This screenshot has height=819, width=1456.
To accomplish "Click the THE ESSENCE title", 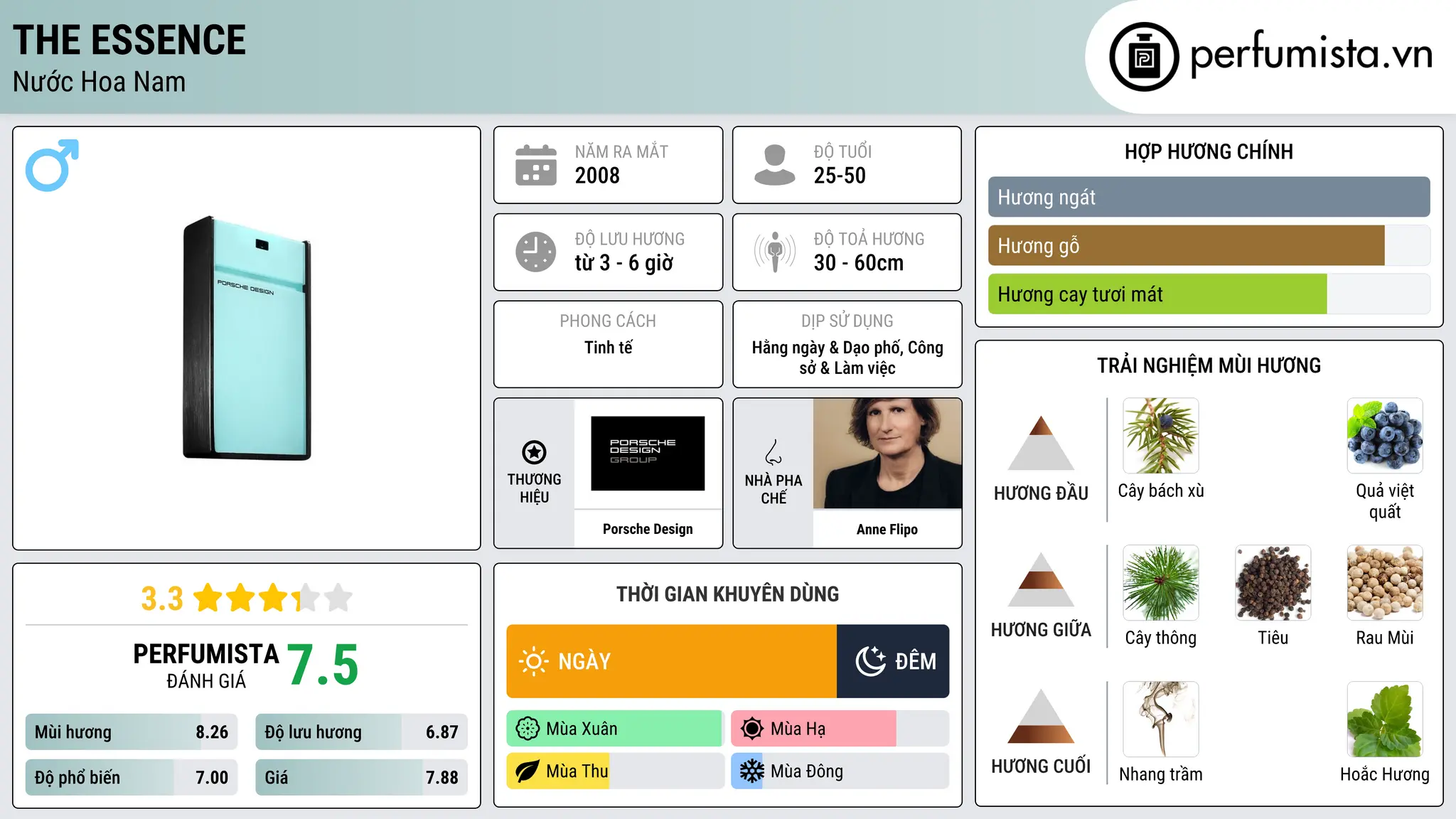I will pos(129,40).
